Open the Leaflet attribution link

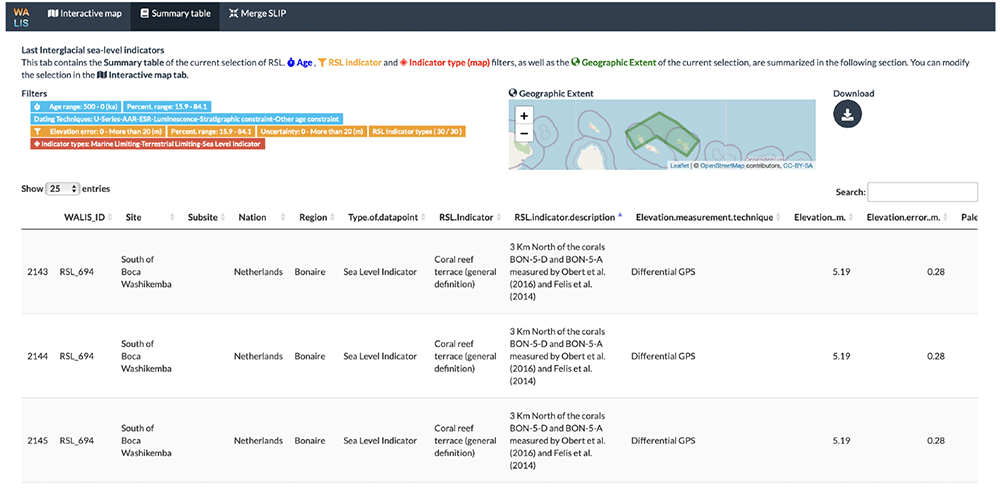[x=679, y=166]
